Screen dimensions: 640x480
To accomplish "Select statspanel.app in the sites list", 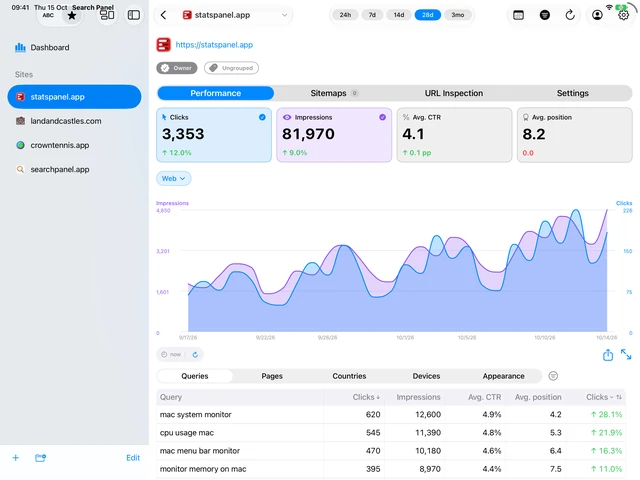I will pyautogui.click(x=74, y=97).
